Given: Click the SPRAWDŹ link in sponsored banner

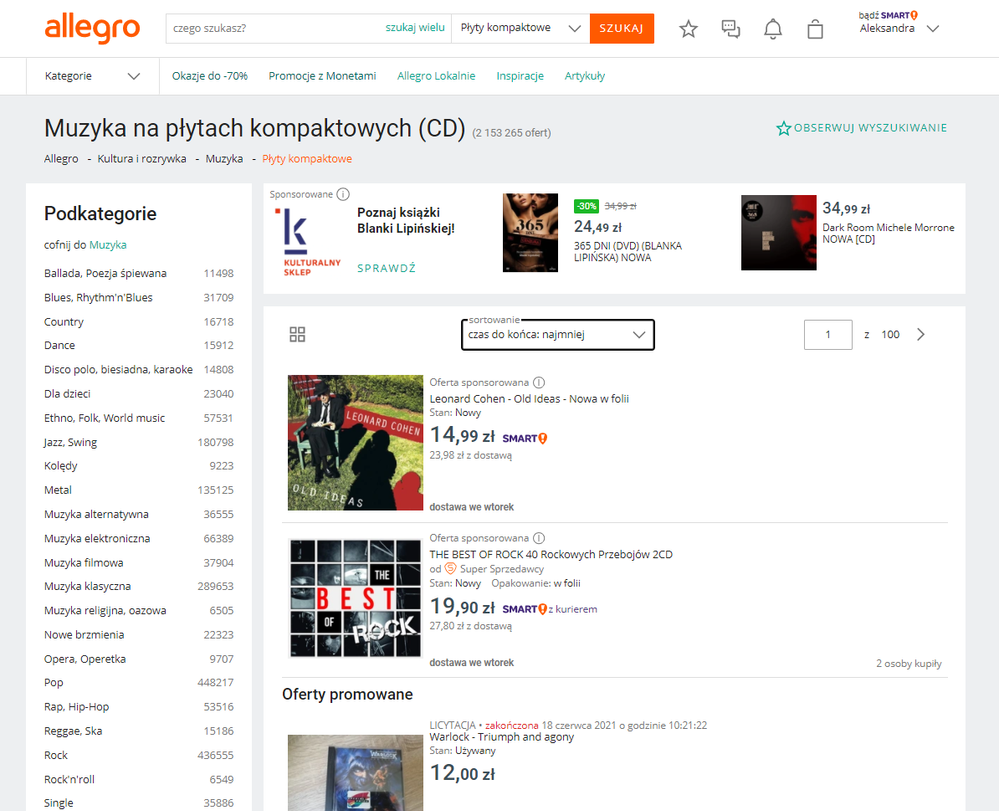Looking at the screenshot, I should (x=387, y=268).
